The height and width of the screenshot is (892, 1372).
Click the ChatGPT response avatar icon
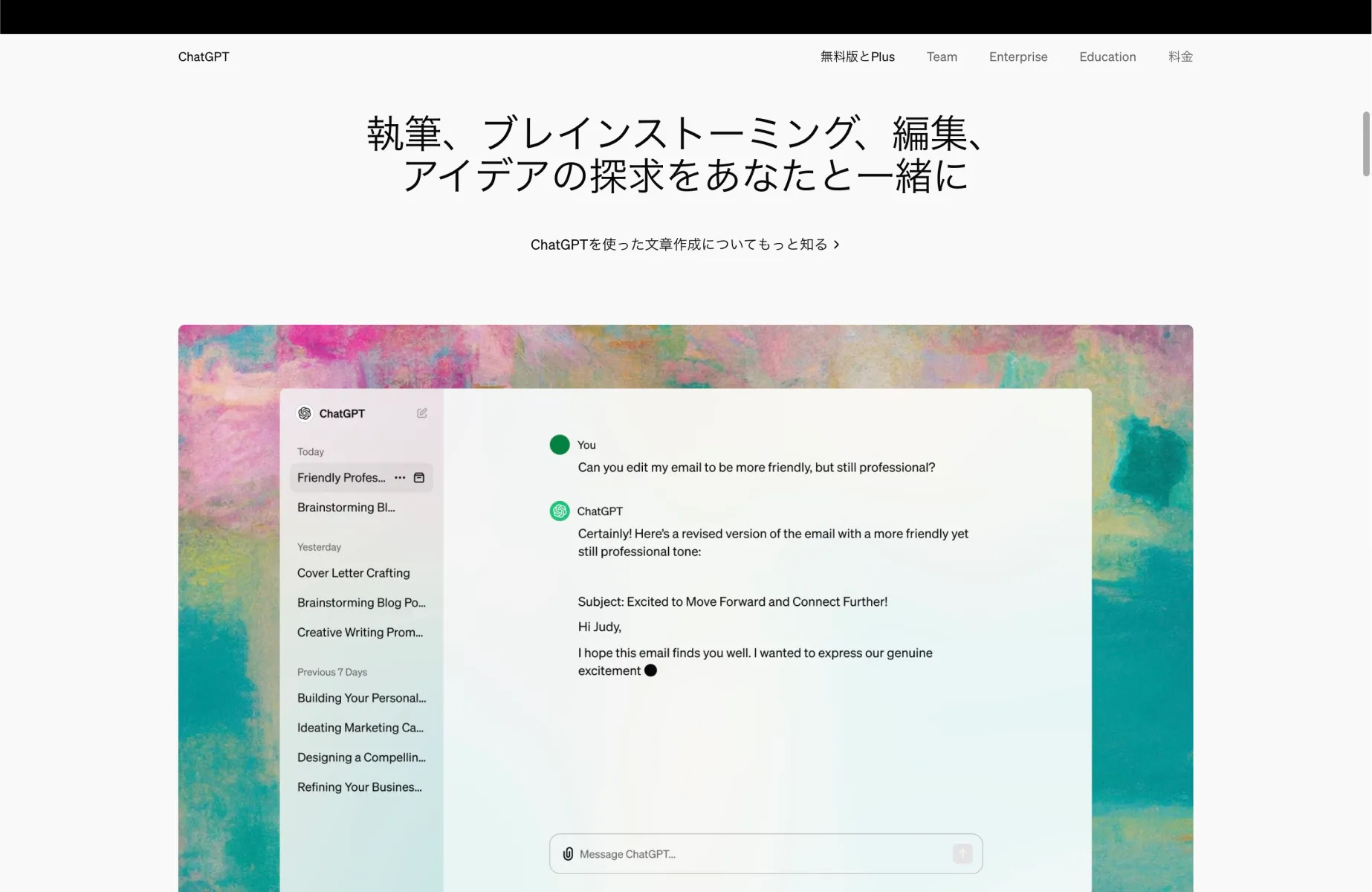click(x=560, y=511)
